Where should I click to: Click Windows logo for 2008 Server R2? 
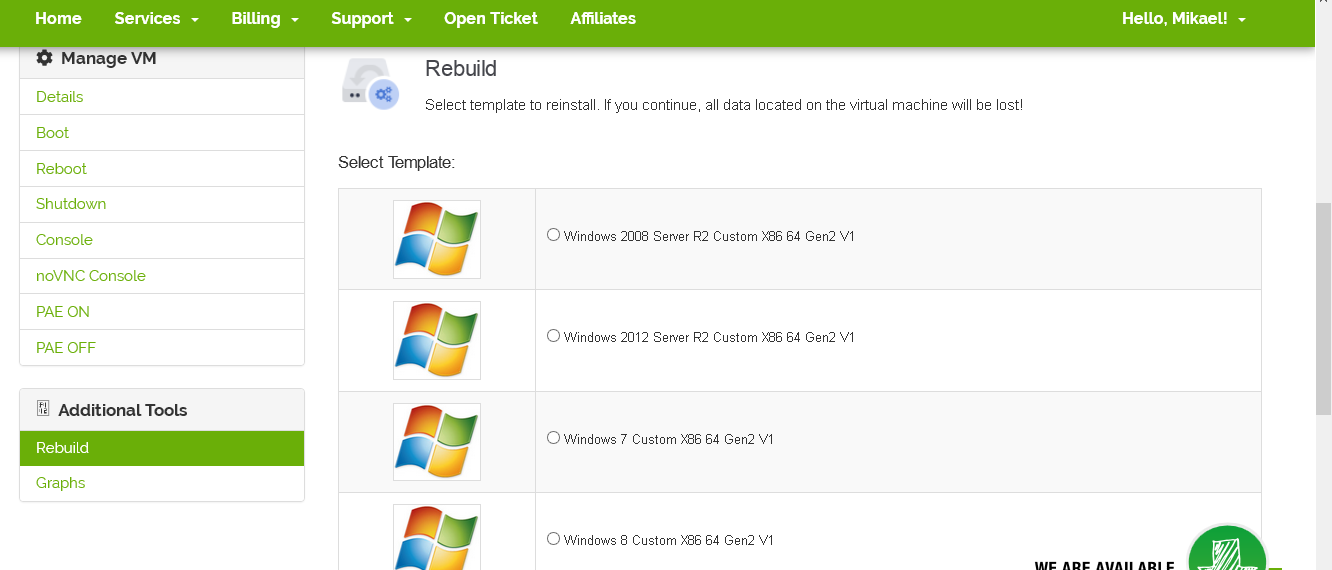pyautogui.click(x=437, y=239)
